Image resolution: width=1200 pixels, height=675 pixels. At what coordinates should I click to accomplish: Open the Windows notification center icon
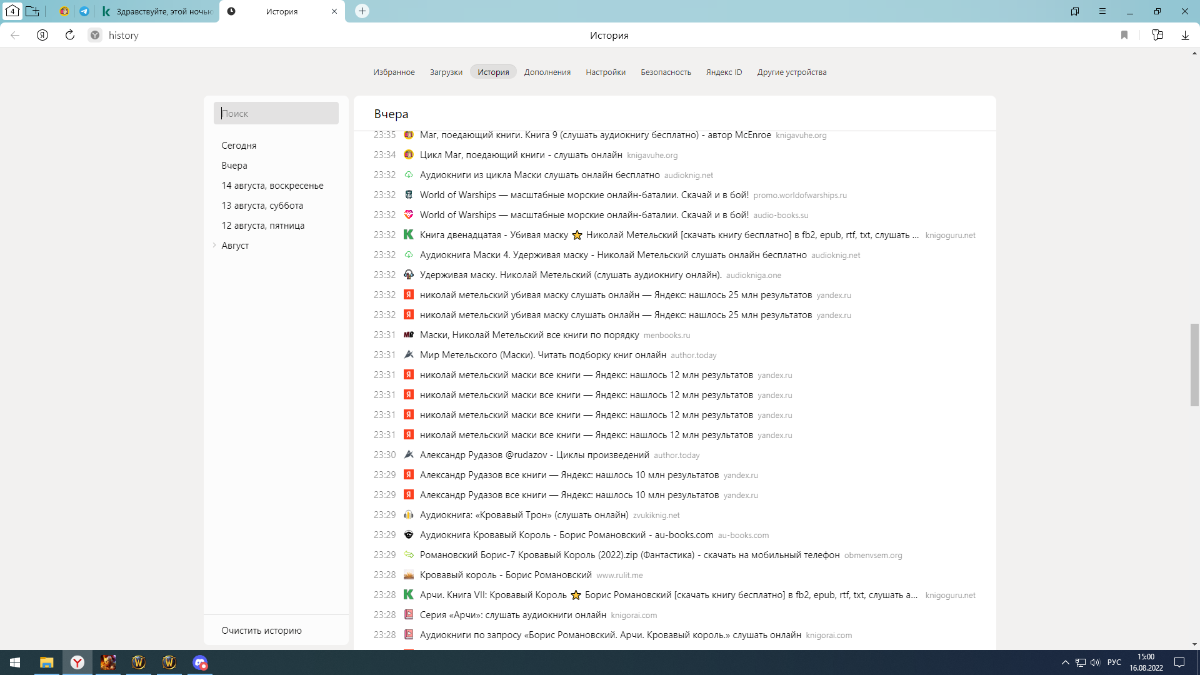[1180, 662]
